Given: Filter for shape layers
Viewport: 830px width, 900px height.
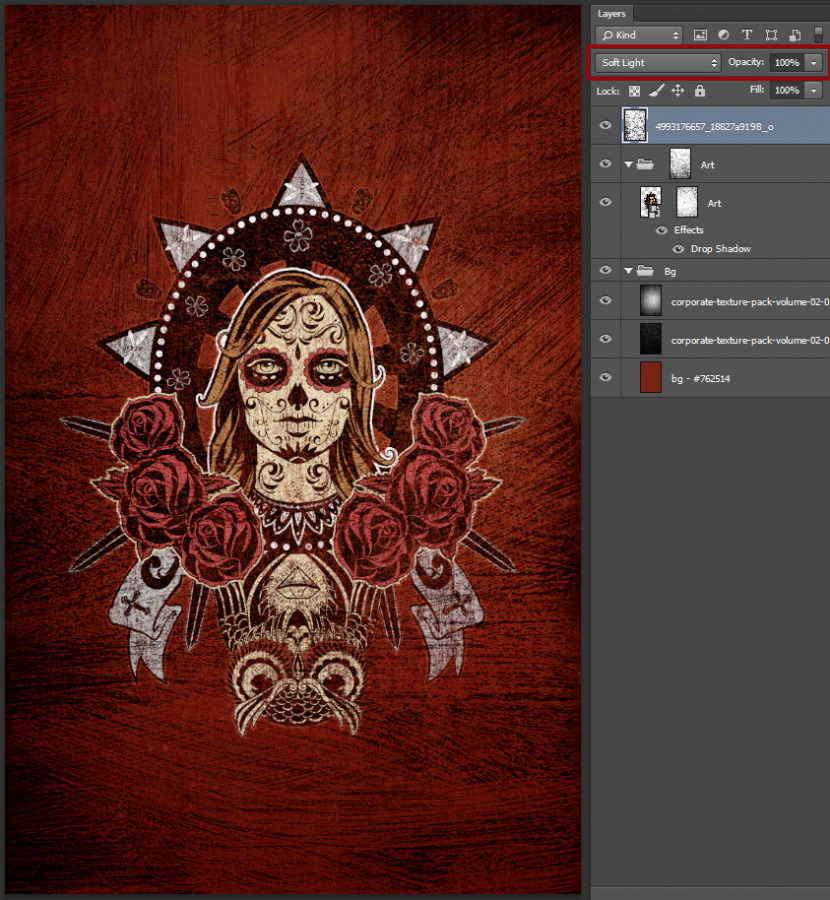Looking at the screenshot, I should (770, 35).
